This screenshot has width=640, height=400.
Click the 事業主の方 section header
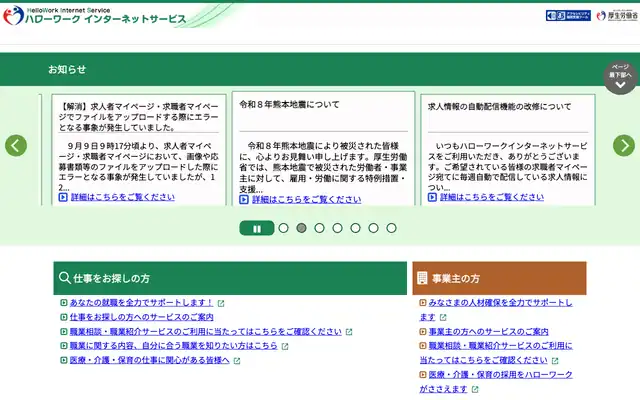pos(499,278)
